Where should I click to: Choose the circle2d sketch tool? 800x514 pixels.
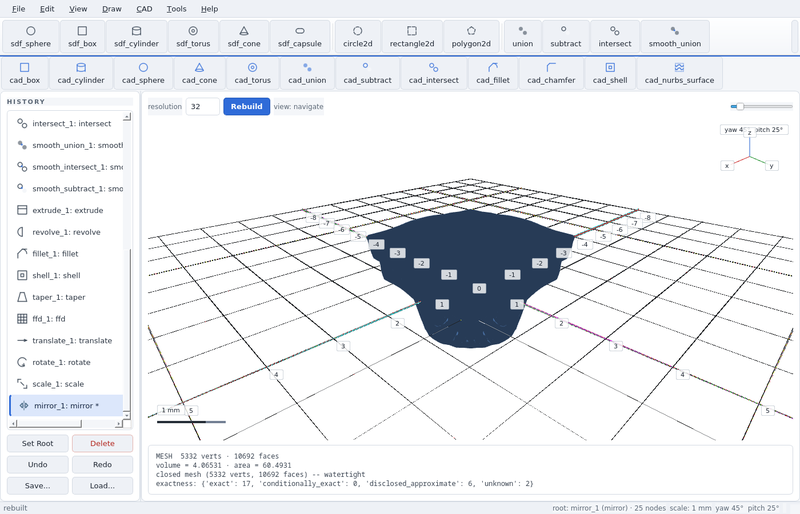pos(358,37)
